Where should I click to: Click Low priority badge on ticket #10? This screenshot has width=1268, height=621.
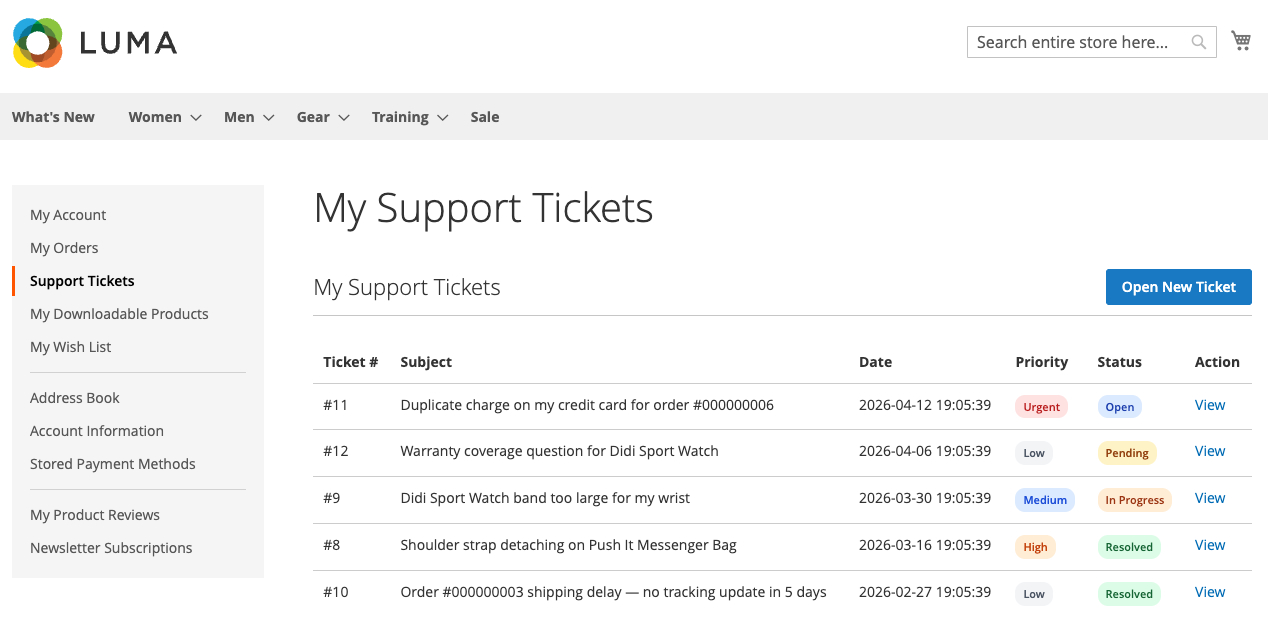point(1034,594)
